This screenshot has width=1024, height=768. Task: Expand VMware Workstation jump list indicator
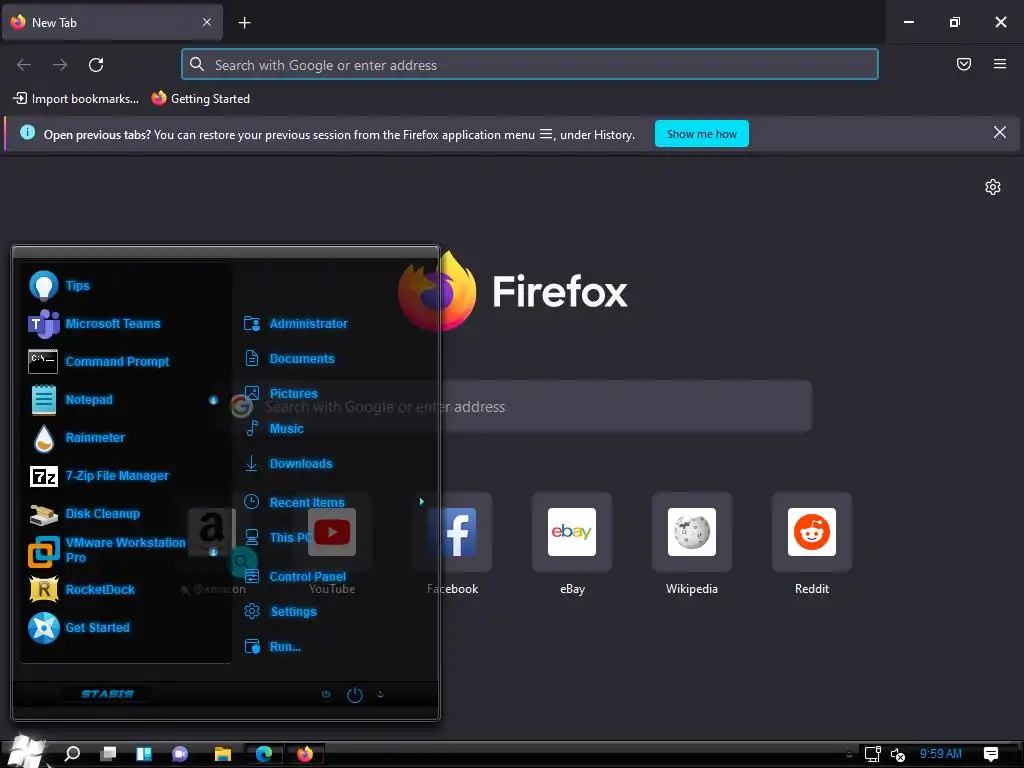[213, 552]
